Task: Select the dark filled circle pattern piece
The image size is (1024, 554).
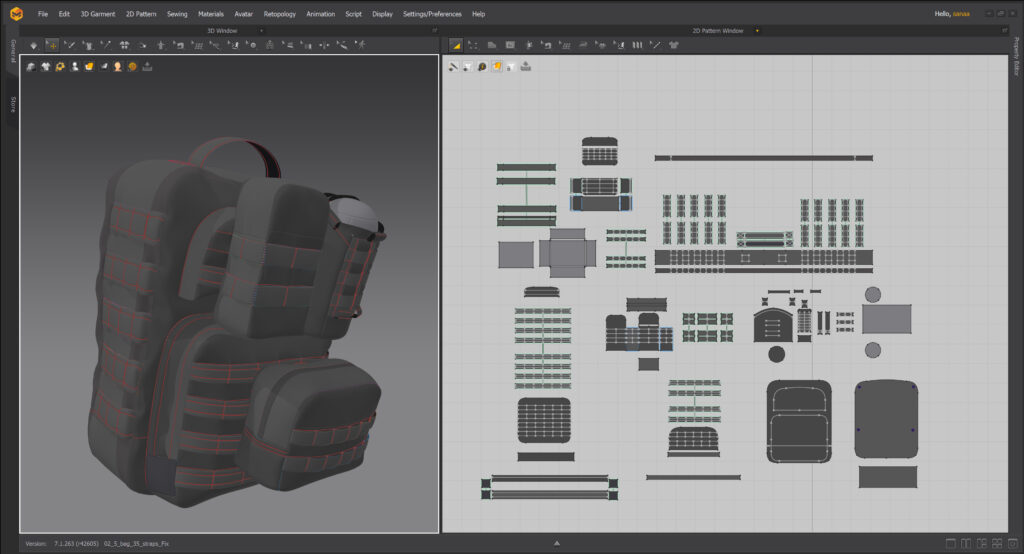Action: click(776, 354)
